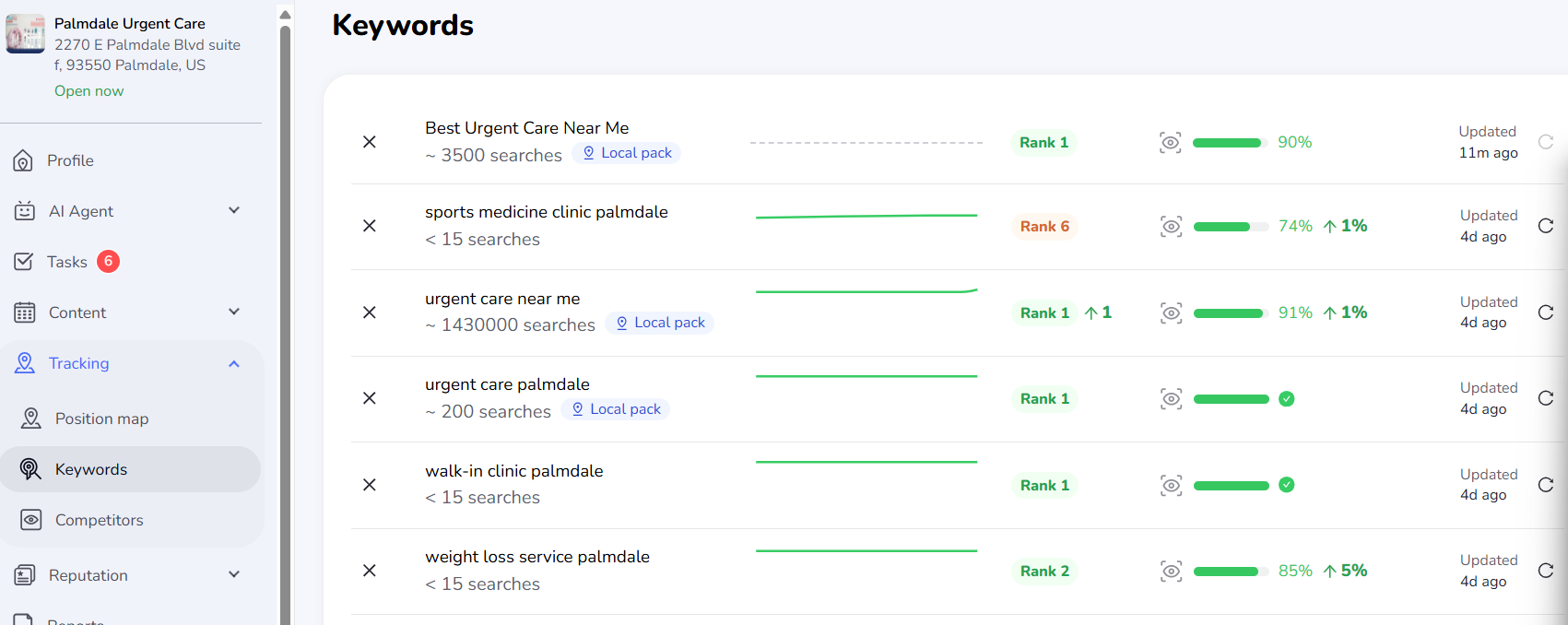Click the Position map pin icon

tap(30, 419)
